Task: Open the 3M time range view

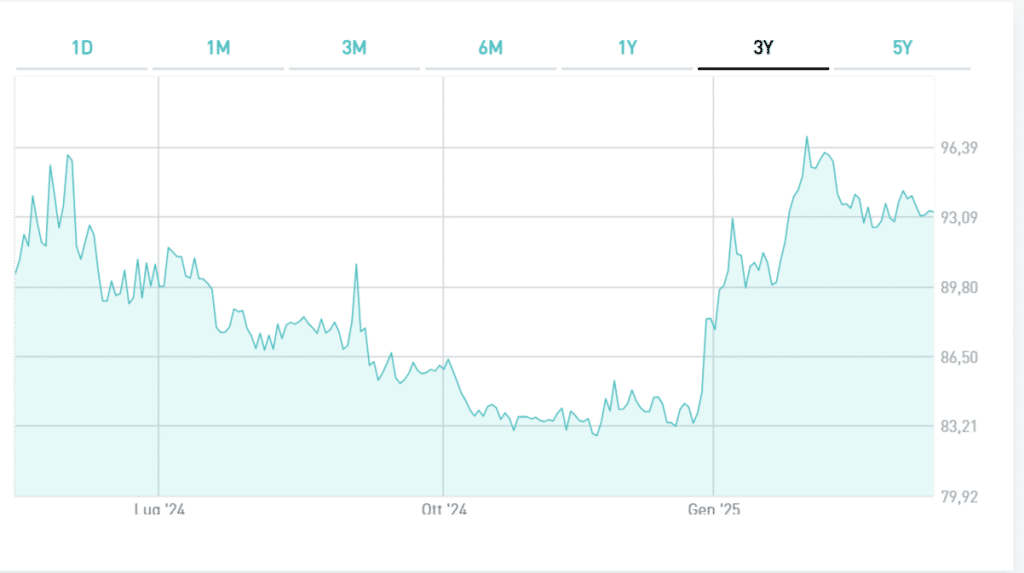Action: [x=354, y=48]
